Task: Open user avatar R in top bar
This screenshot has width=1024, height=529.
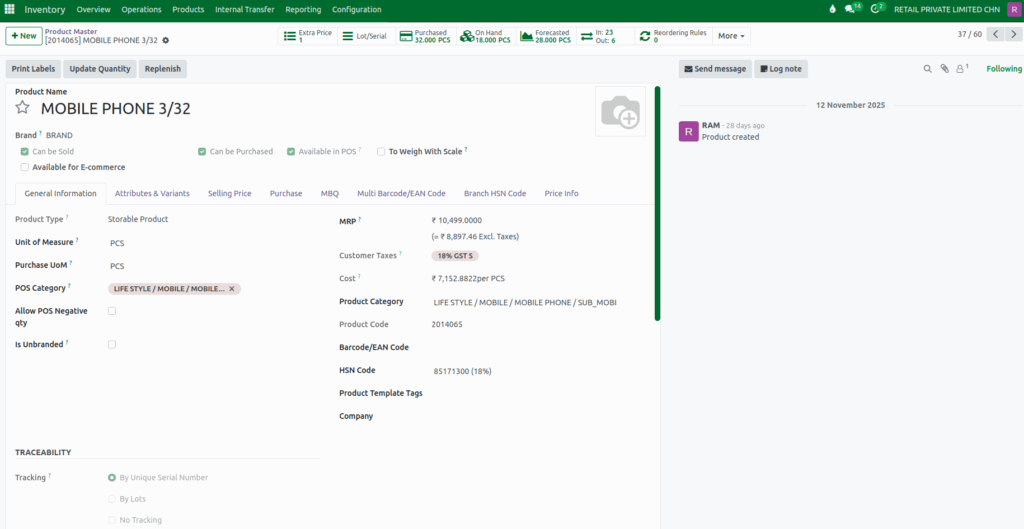Action: coord(1013,10)
